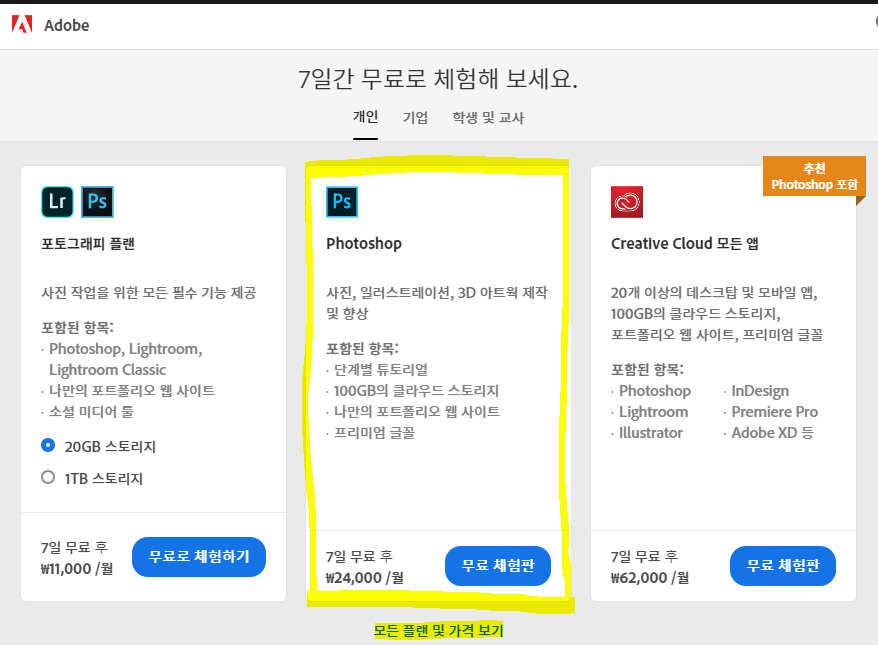The height and width of the screenshot is (645, 878).
Task: Click the ₩11,000 /월 price text
Action: click(x=77, y=569)
